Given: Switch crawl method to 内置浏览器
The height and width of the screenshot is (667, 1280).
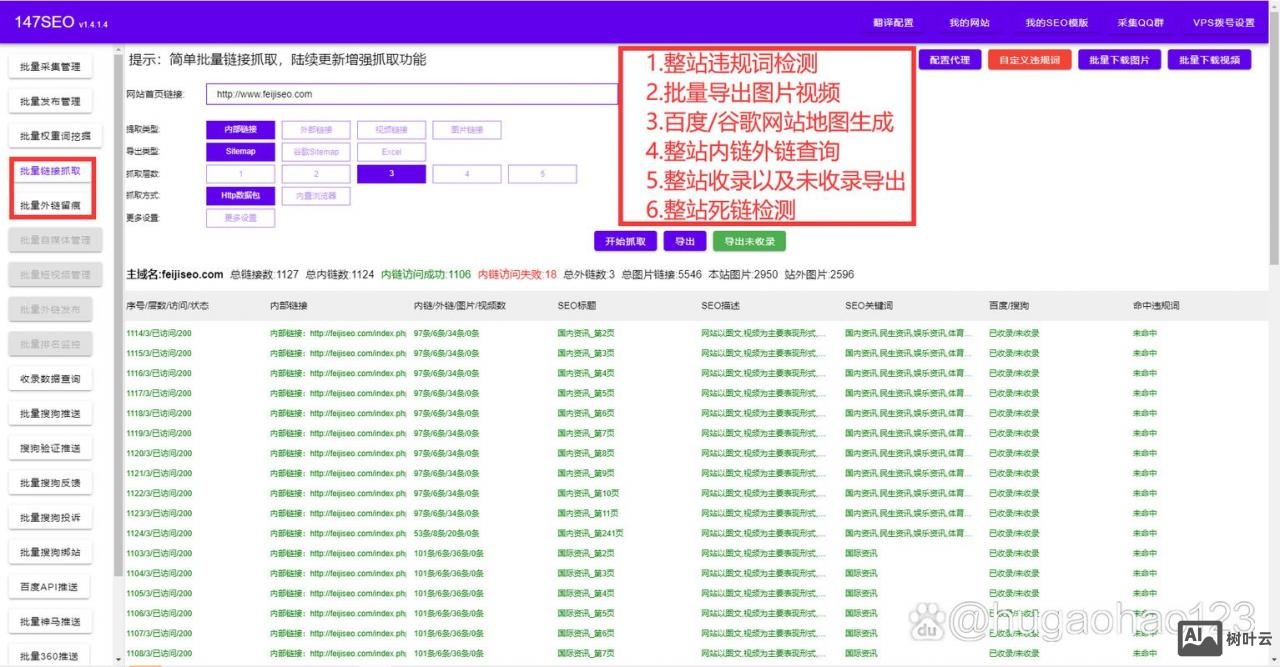Looking at the screenshot, I should (x=316, y=196).
